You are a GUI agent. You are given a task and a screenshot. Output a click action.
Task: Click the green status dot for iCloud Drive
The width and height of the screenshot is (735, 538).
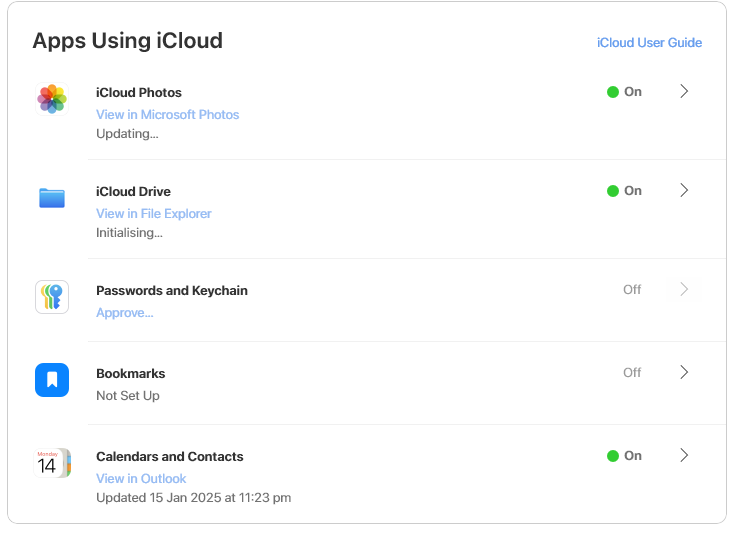click(x=613, y=191)
